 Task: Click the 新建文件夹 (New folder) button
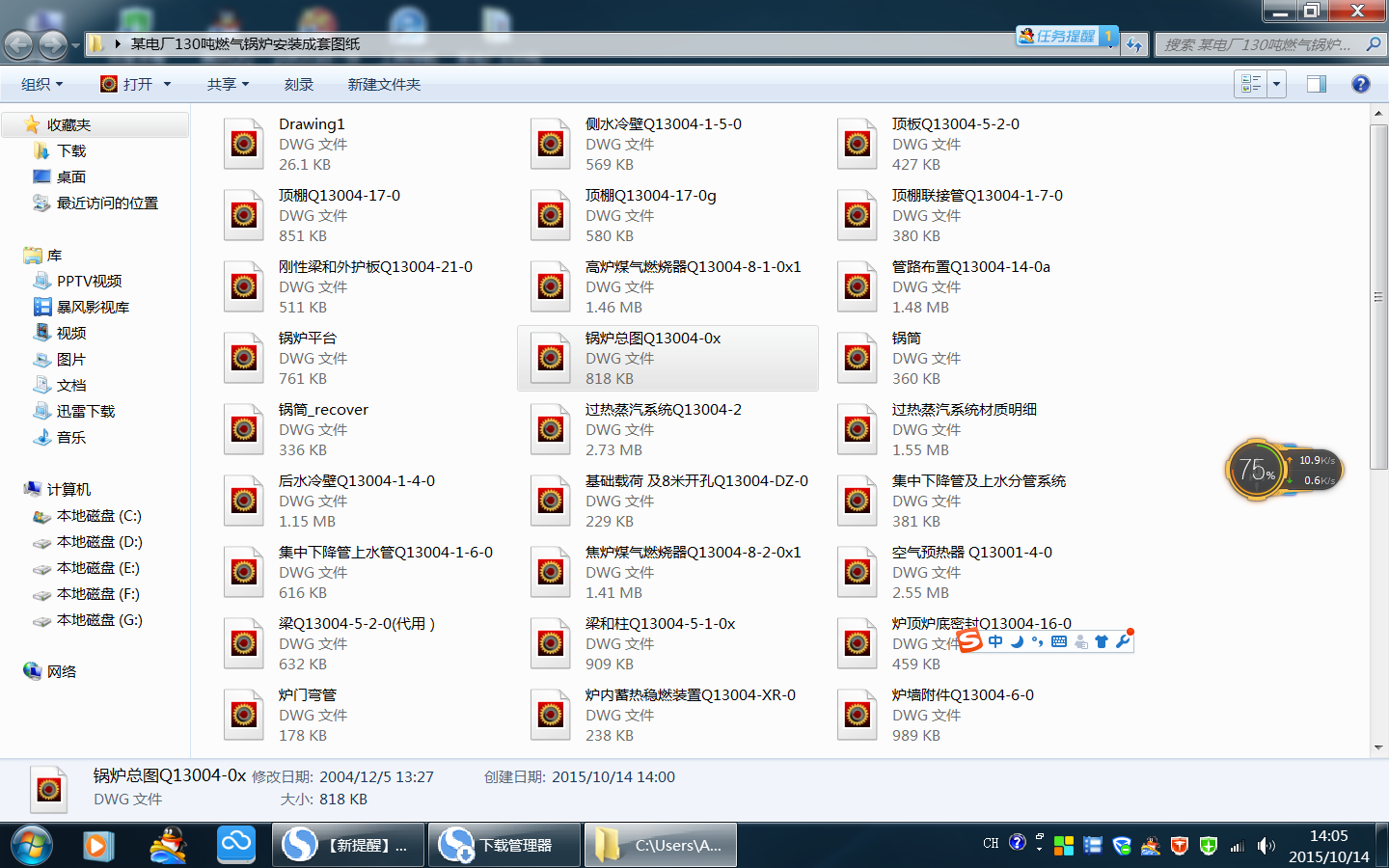[x=383, y=84]
